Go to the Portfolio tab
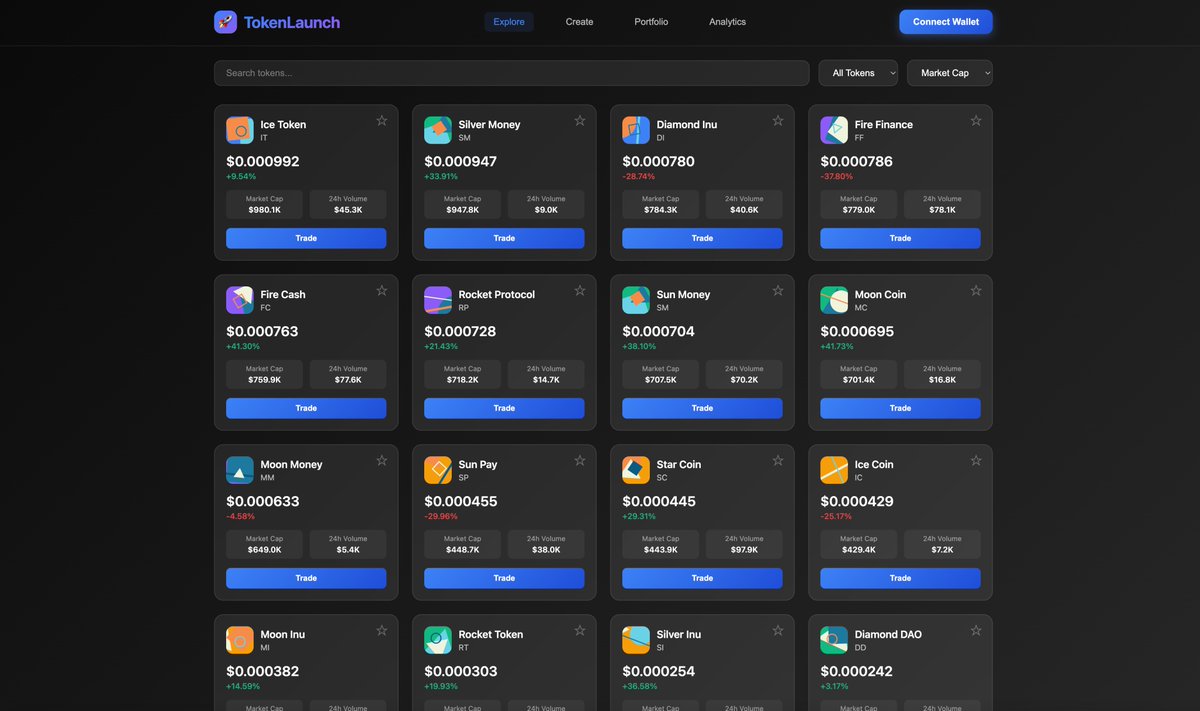 pyautogui.click(x=651, y=22)
